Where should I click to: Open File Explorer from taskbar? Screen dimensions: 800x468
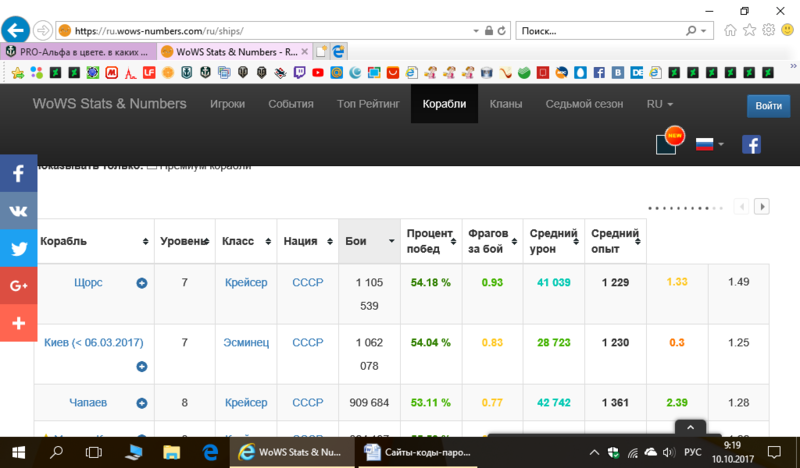point(171,452)
